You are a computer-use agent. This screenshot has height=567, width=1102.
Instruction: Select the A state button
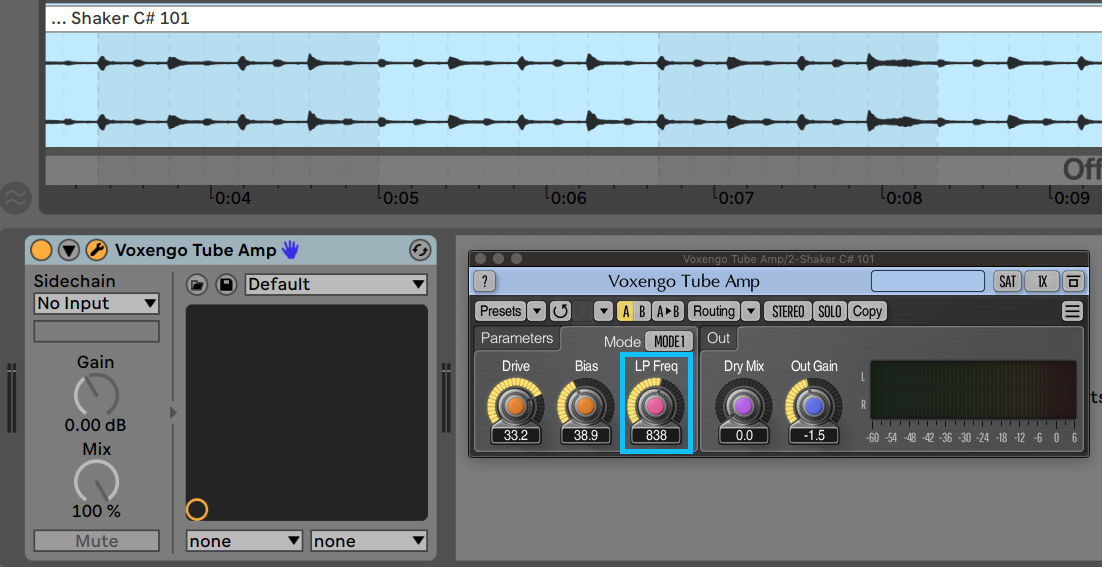(x=625, y=311)
